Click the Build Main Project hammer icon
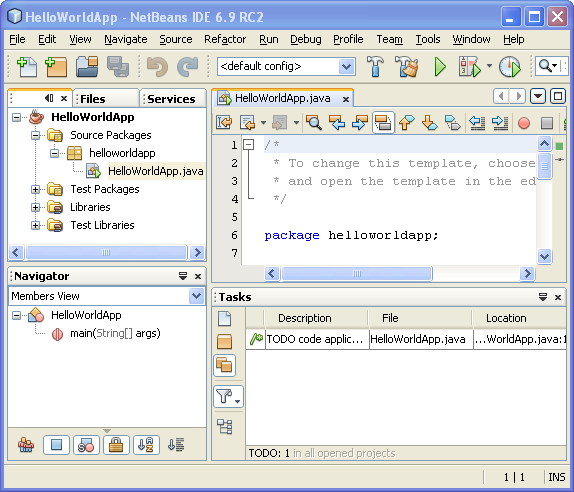The width and height of the screenshot is (574, 492). tap(375, 66)
